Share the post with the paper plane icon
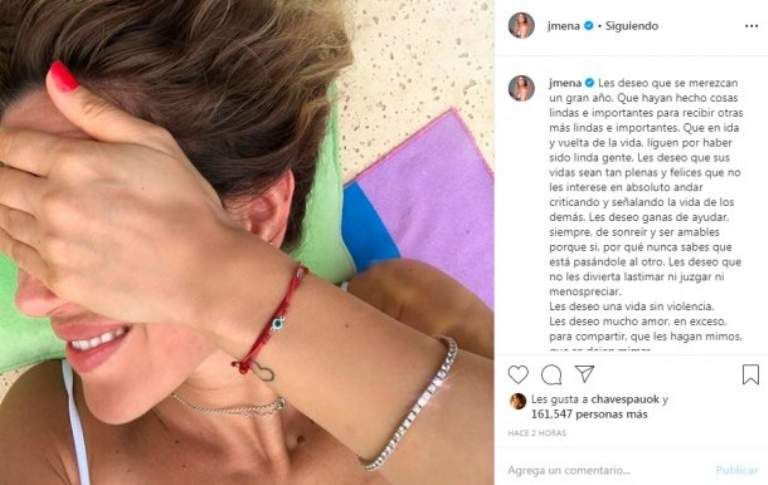 pyautogui.click(x=584, y=373)
